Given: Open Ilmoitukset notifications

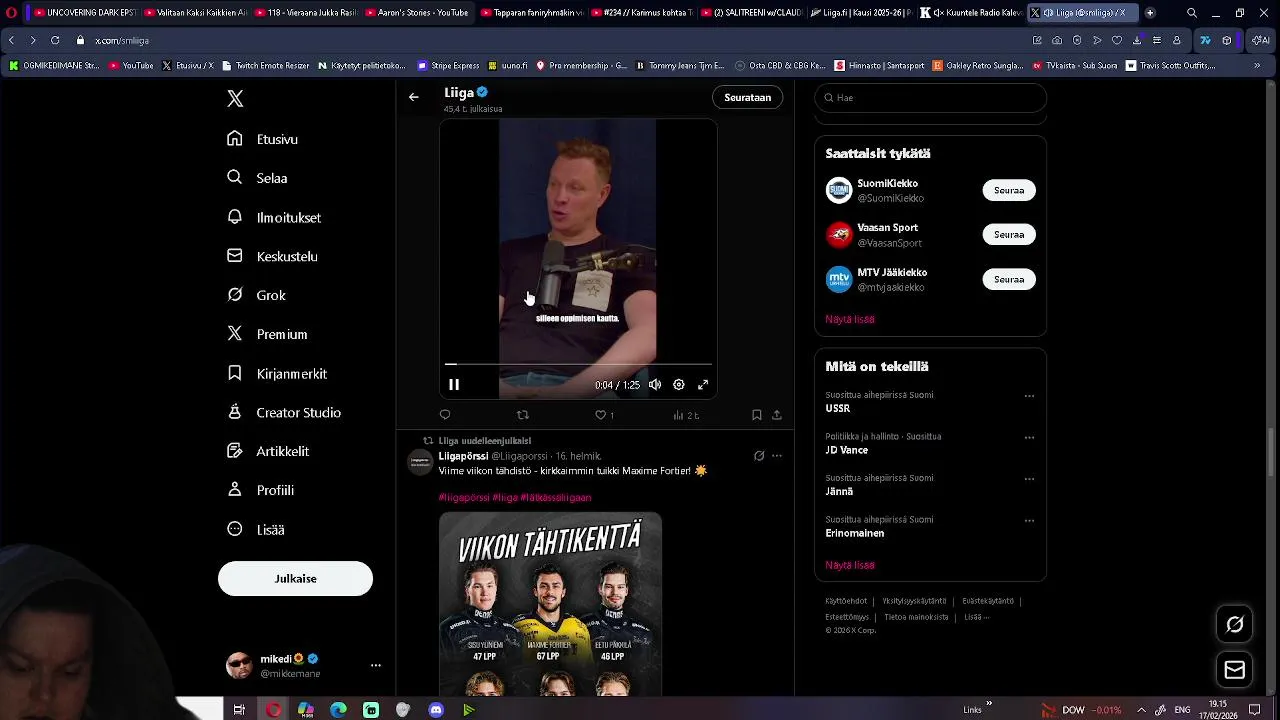Looking at the screenshot, I should pyautogui.click(x=274, y=217).
